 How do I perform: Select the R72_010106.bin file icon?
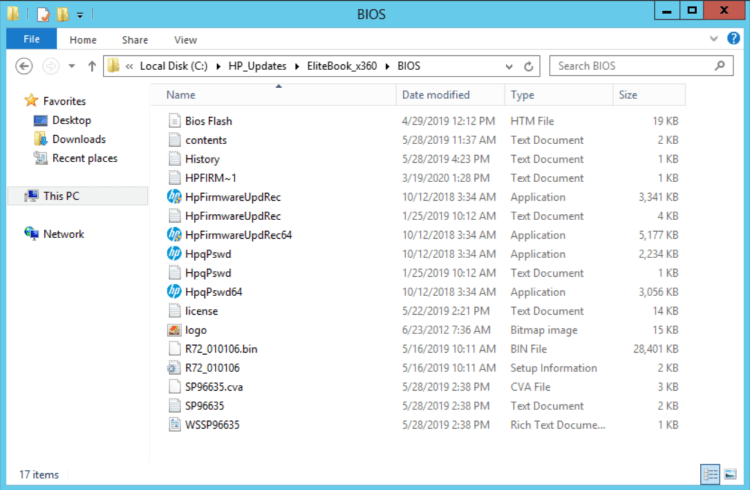point(175,348)
